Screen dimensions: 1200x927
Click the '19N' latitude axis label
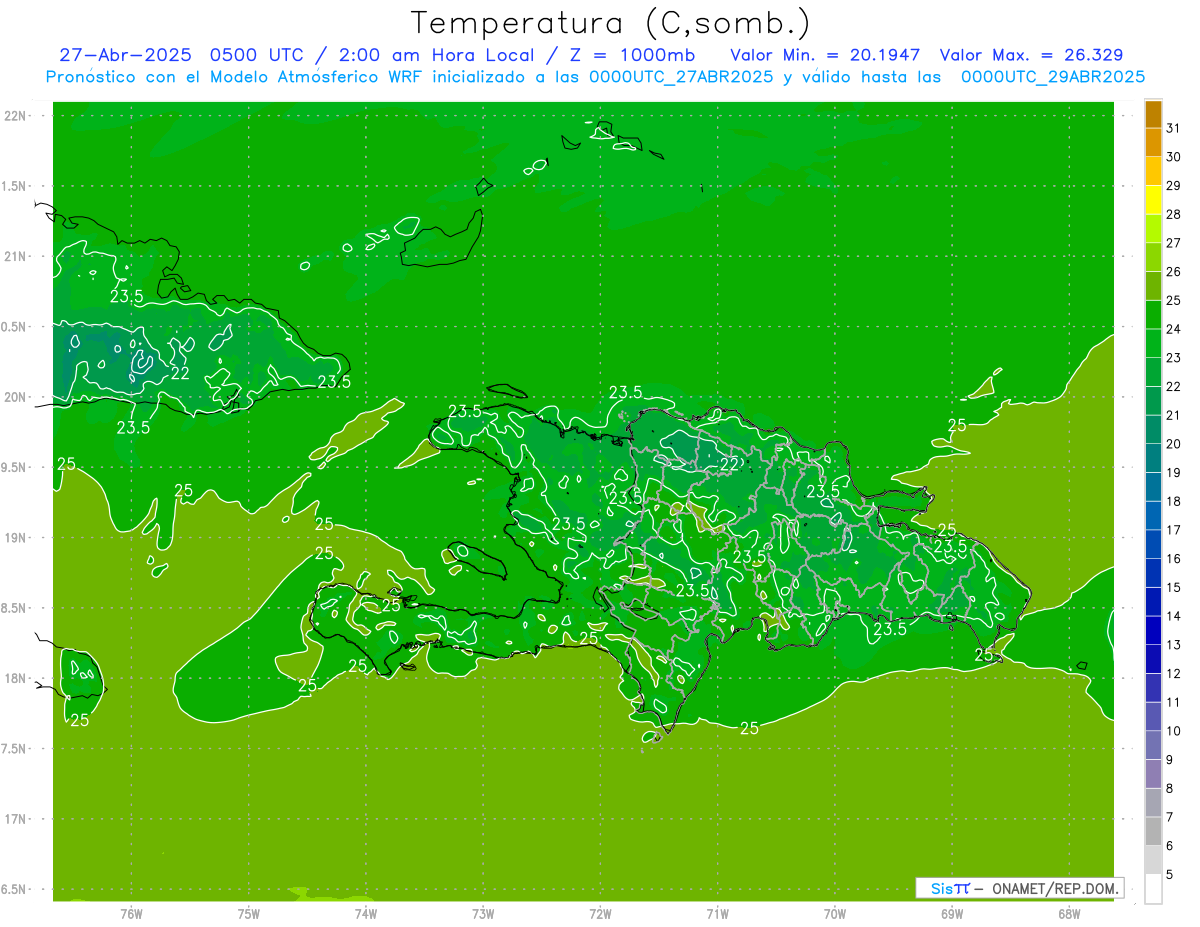[x=15, y=538]
